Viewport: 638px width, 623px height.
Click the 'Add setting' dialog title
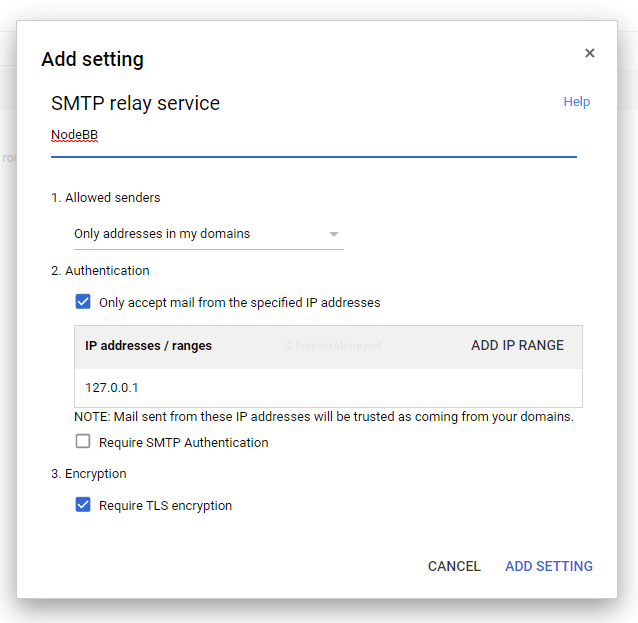92,59
